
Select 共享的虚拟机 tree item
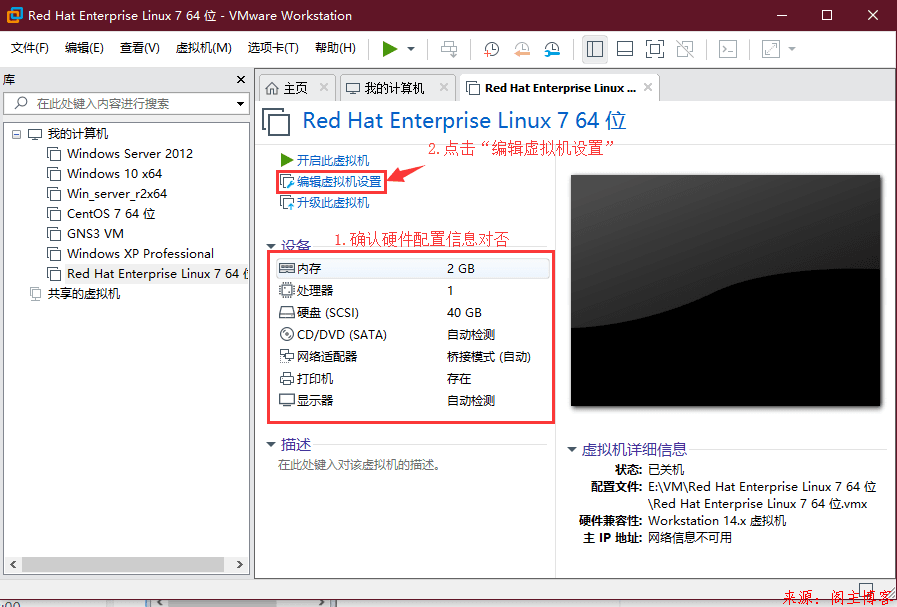84,294
